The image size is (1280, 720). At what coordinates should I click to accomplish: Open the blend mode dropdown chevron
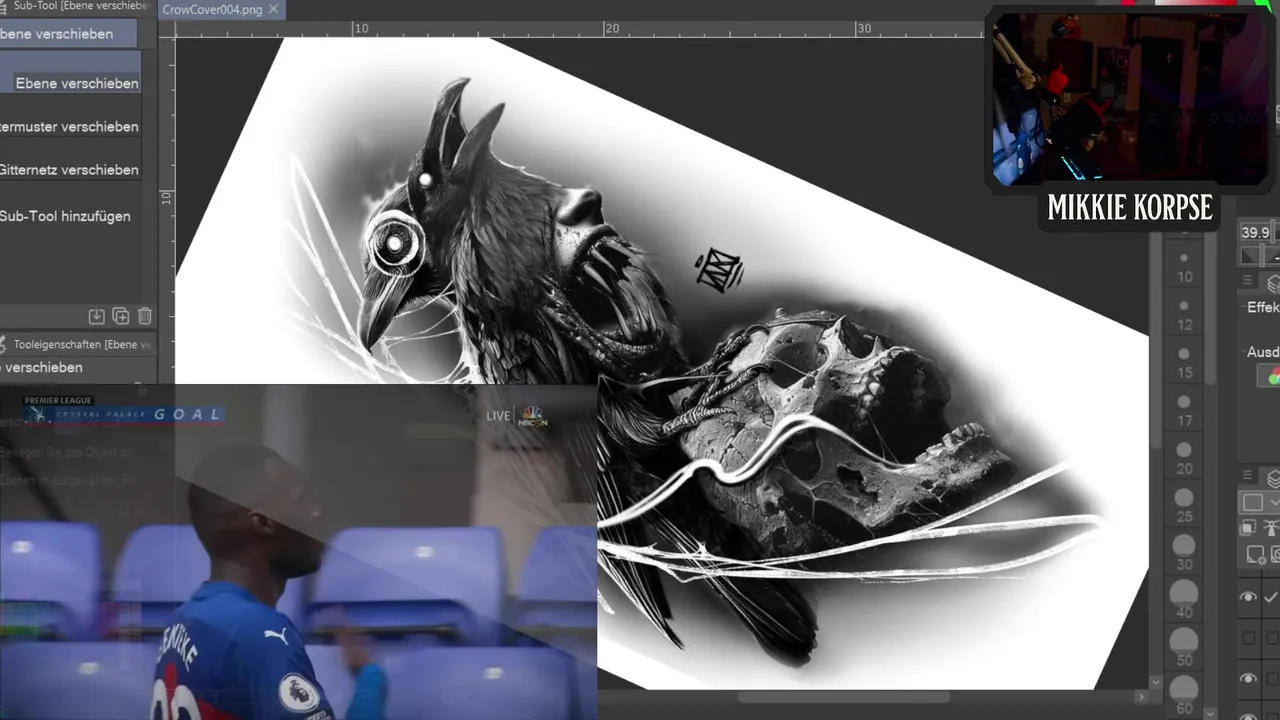coord(1274,502)
